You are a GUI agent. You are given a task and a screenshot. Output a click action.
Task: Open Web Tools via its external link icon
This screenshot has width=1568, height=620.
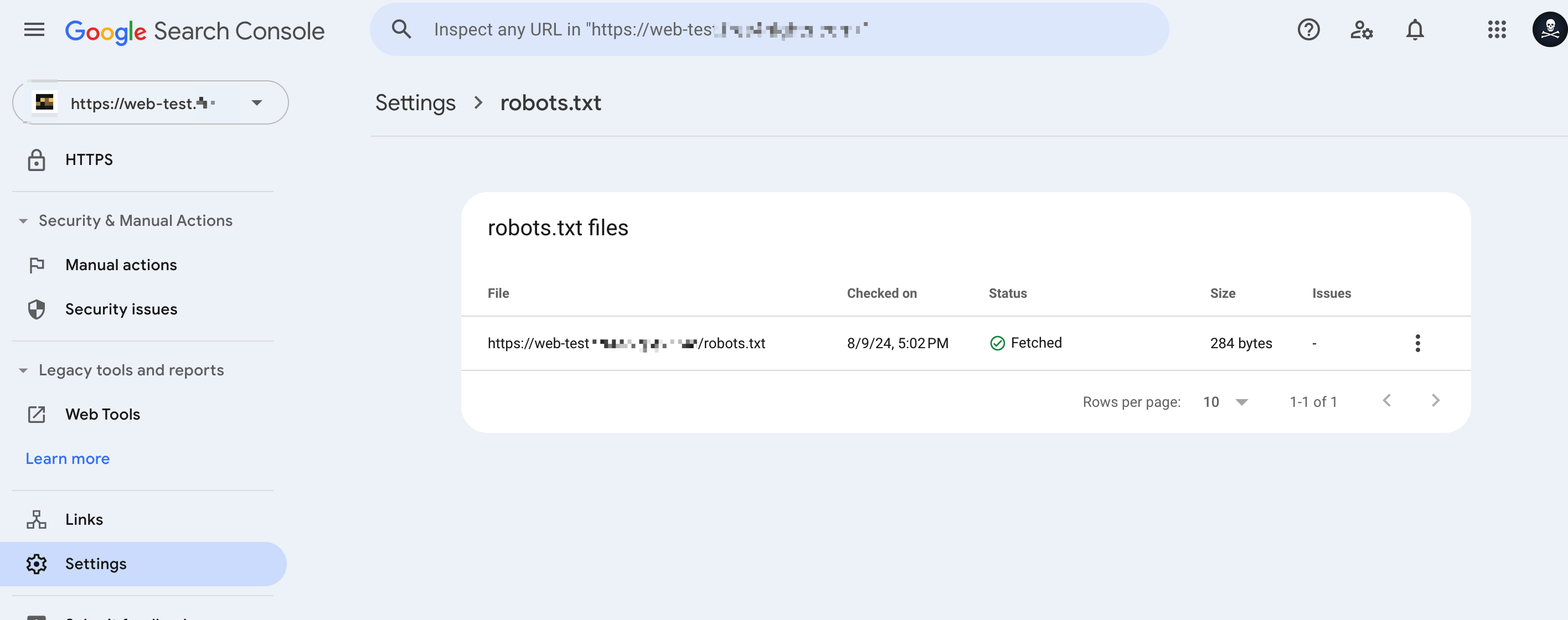(x=37, y=414)
